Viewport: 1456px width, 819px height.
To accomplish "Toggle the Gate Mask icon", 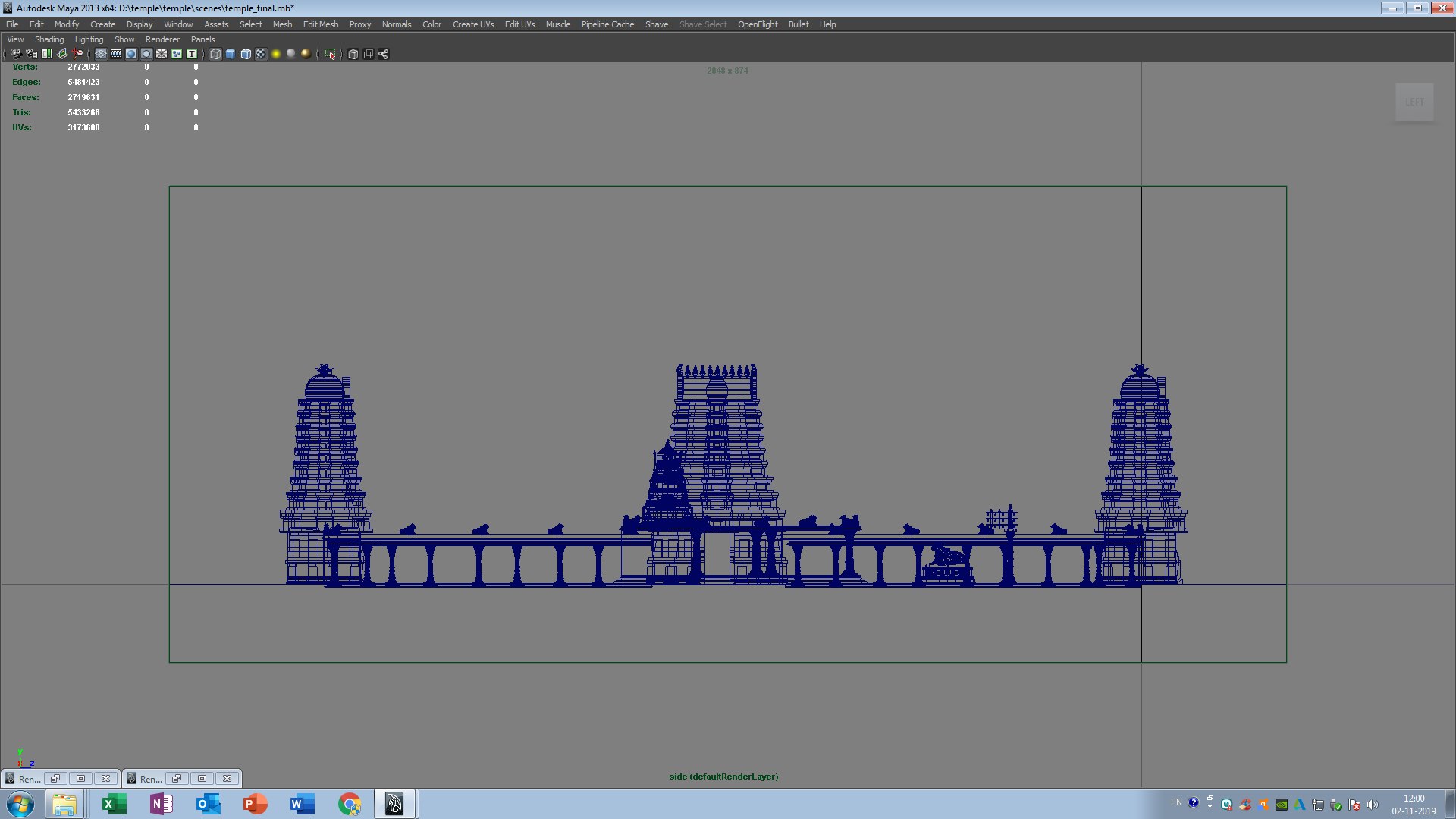I will (146, 54).
